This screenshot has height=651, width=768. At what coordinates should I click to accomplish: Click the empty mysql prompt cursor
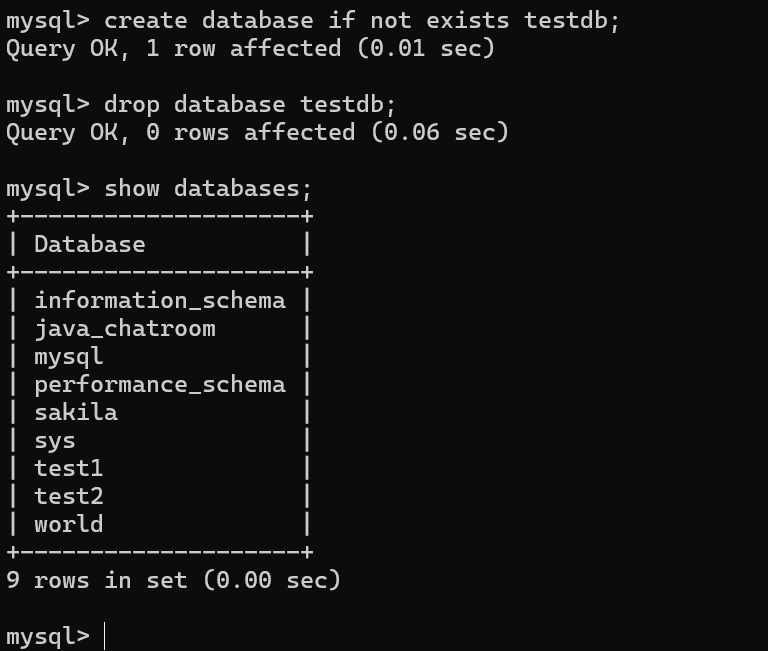click(x=105, y=636)
